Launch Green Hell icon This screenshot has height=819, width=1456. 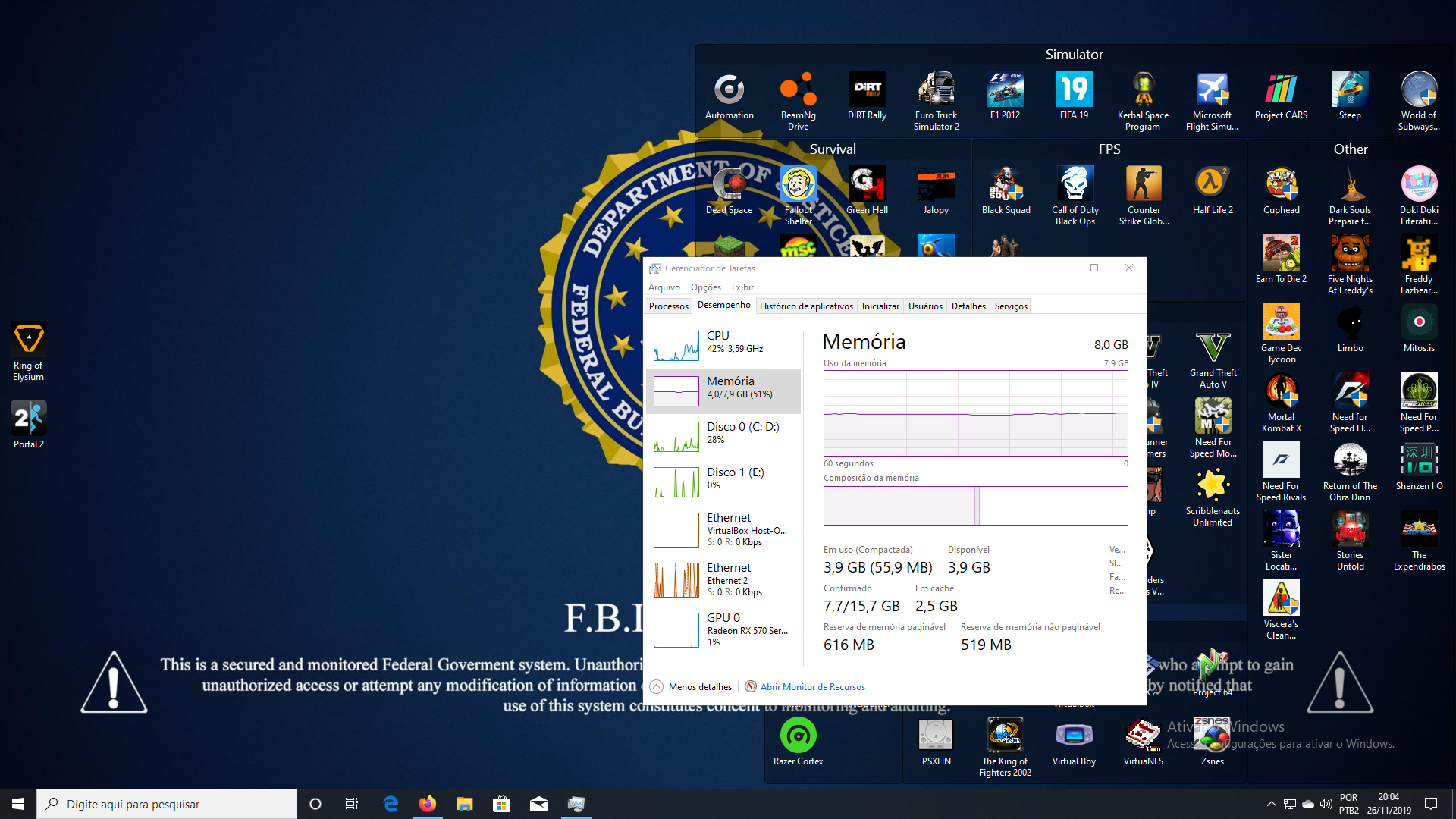pos(867,191)
